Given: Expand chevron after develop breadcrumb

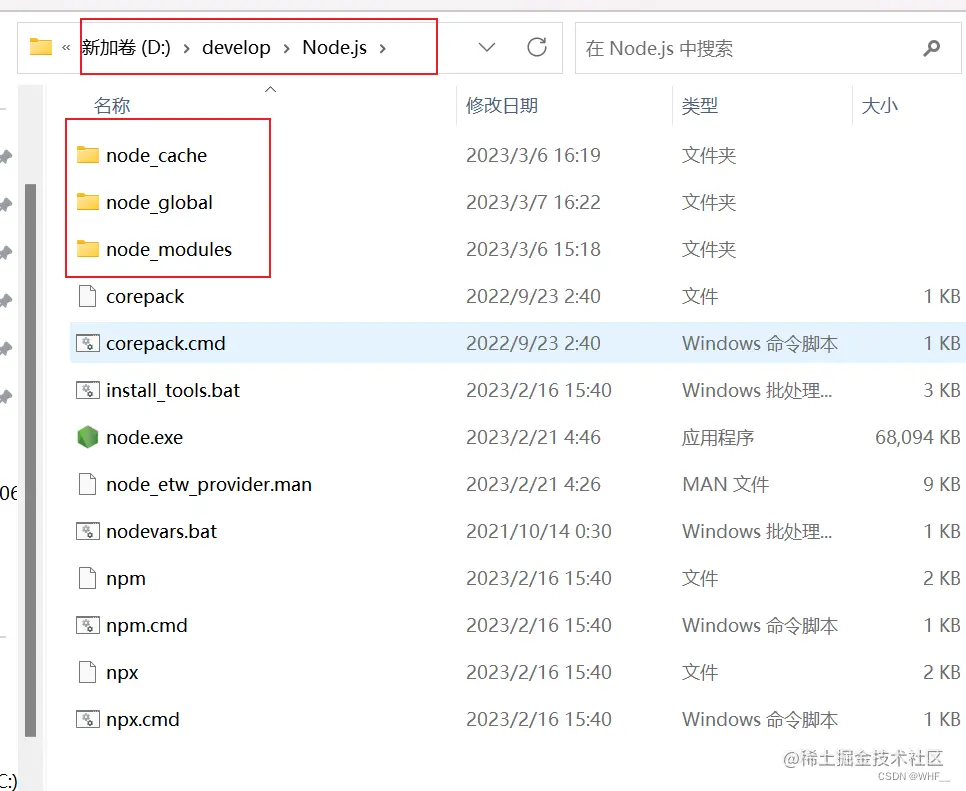Looking at the screenshot, I should pyautogui.click(x=286, y=48).
